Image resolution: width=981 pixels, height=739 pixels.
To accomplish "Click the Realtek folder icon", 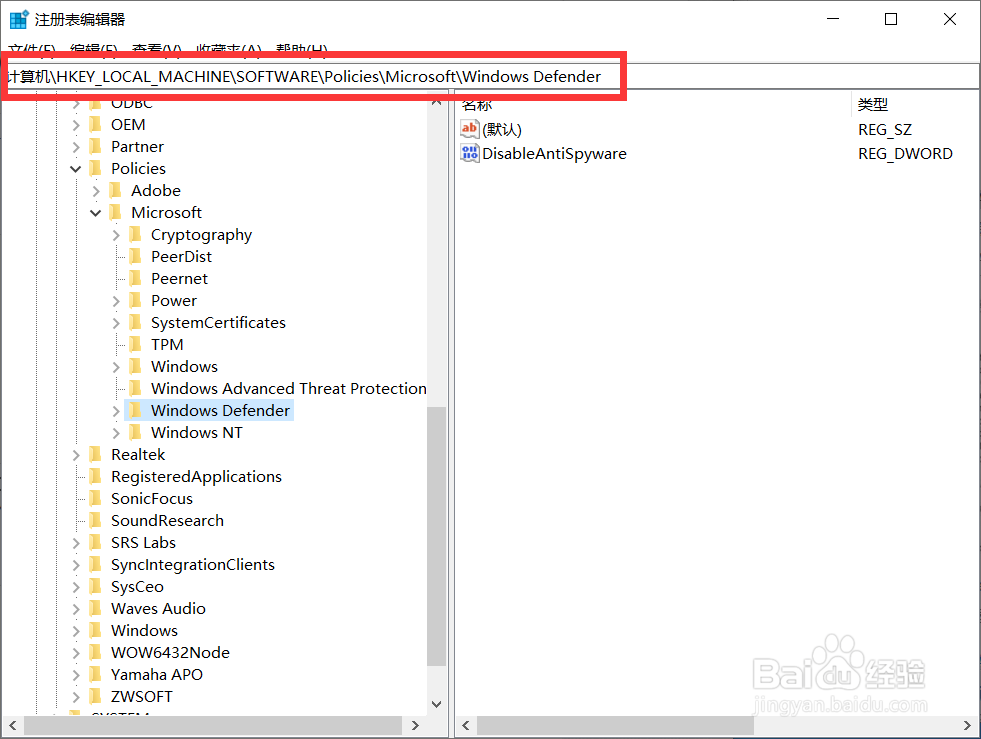I will [96, 454].
